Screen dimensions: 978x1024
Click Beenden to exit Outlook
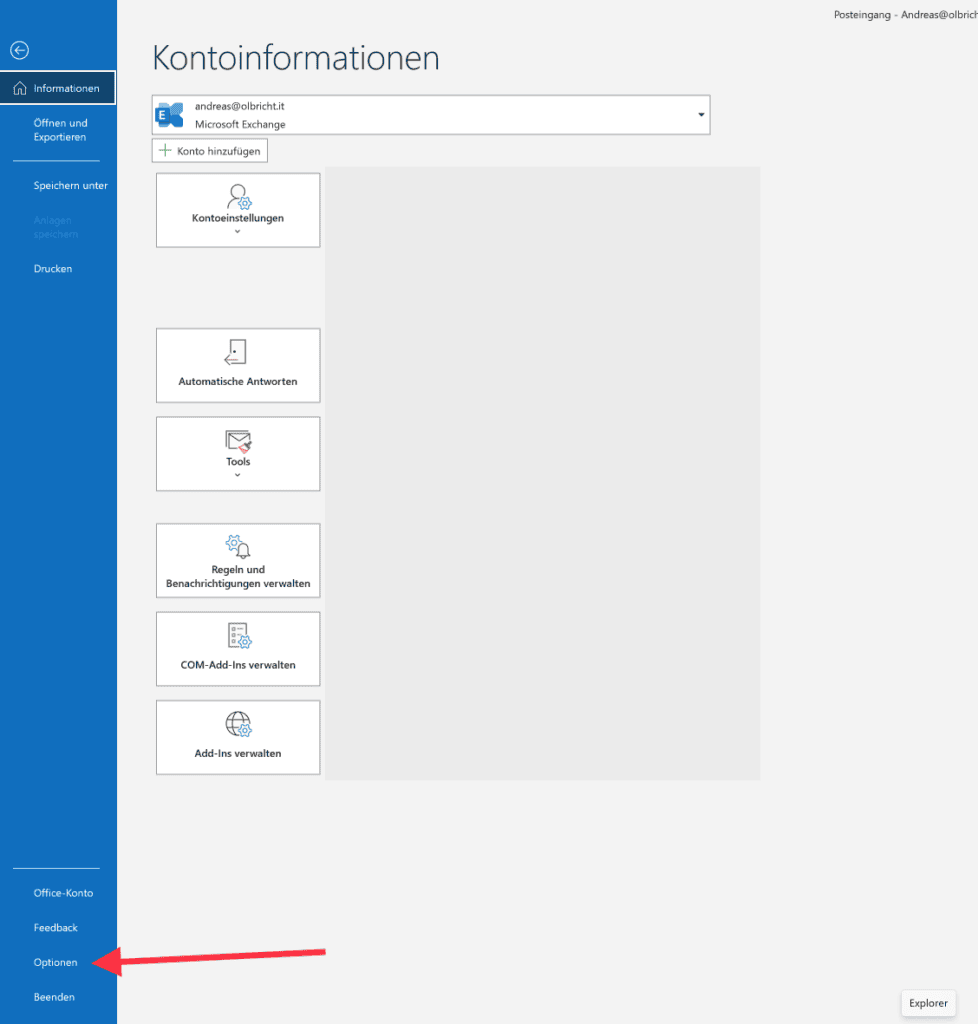pos(54,997)
